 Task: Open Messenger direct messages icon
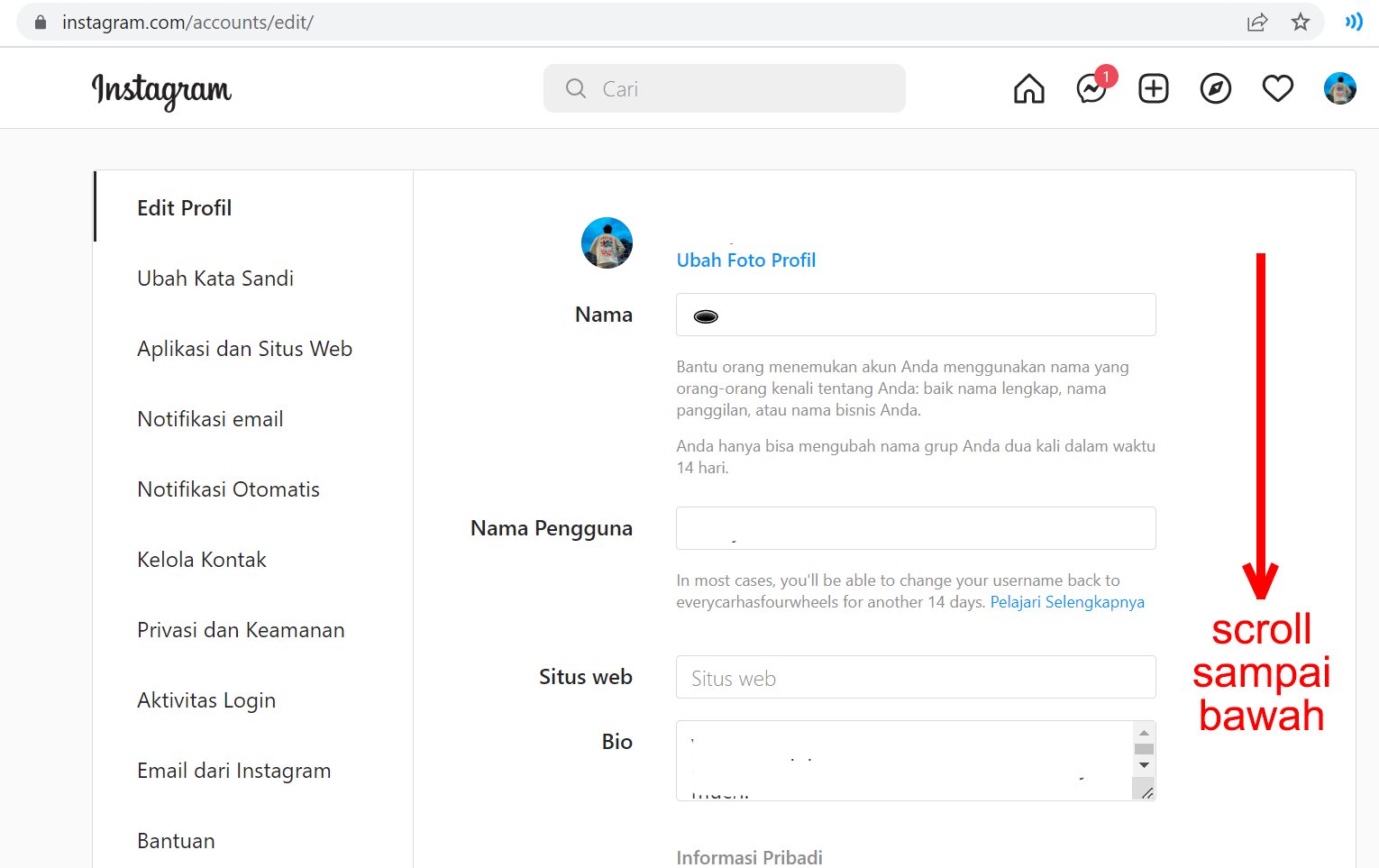(1092, 88)
